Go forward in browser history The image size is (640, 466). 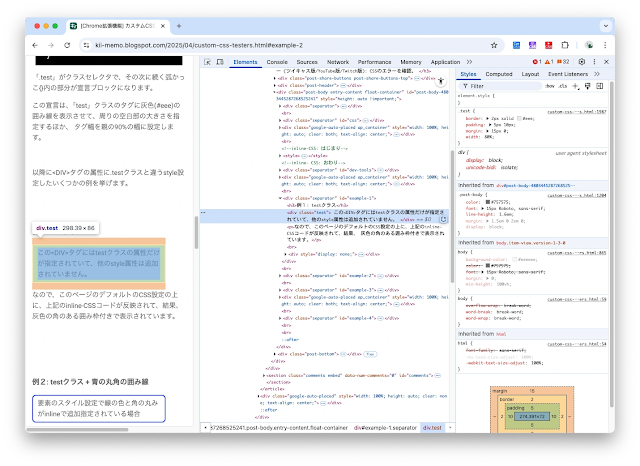51,45
